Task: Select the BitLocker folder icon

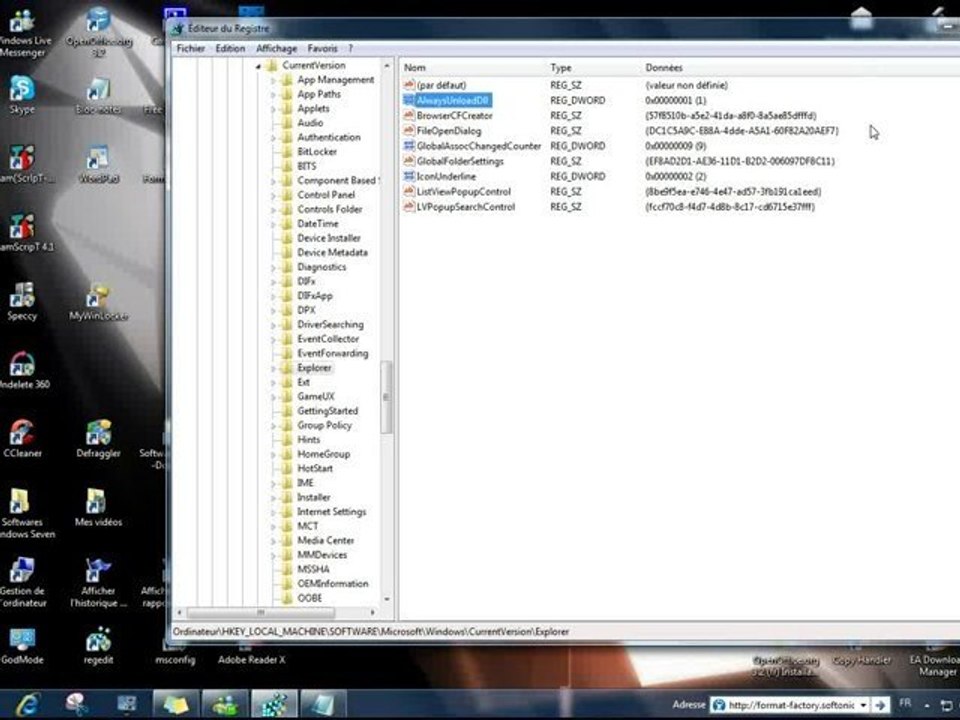Action: 287,152
